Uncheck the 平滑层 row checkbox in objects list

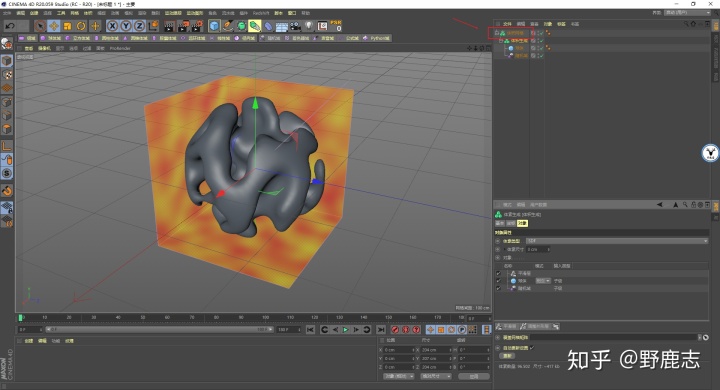click(498, 273)
